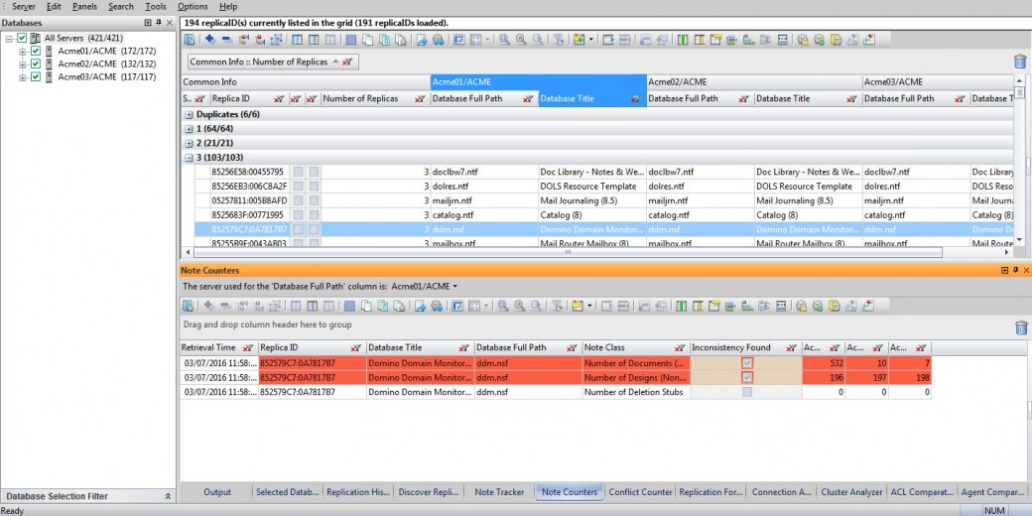Open the Tools menu
The width and height of the screenshot is (1032, 516).
155,7
